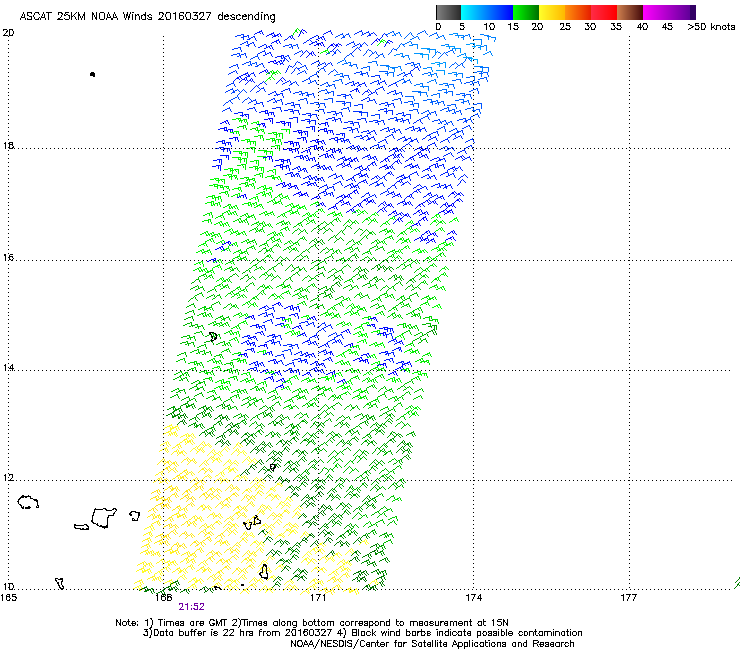Select the legend label '25' under color bar

tap(565, 27)
